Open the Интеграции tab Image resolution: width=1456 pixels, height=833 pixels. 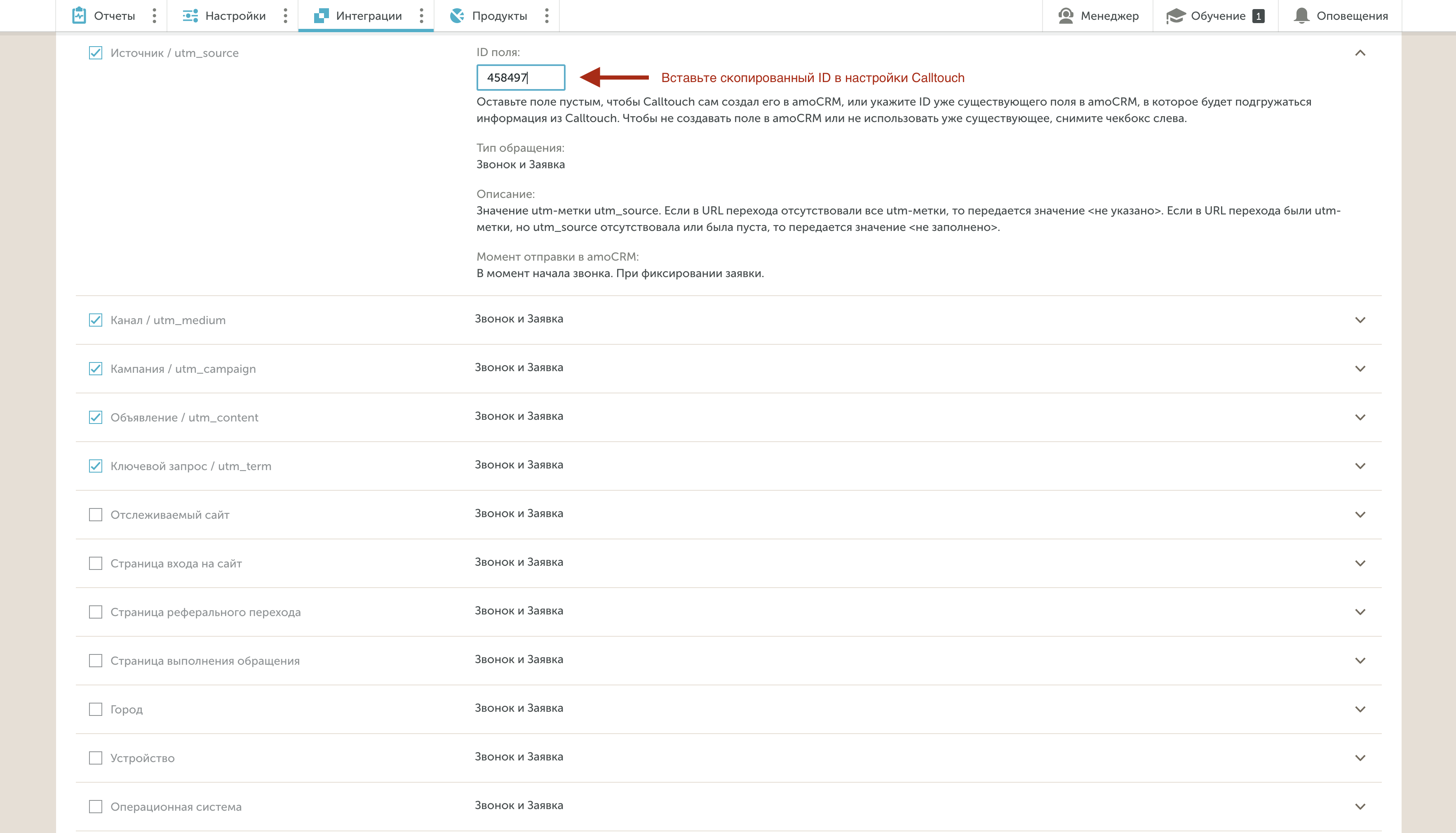click(368, 15)
